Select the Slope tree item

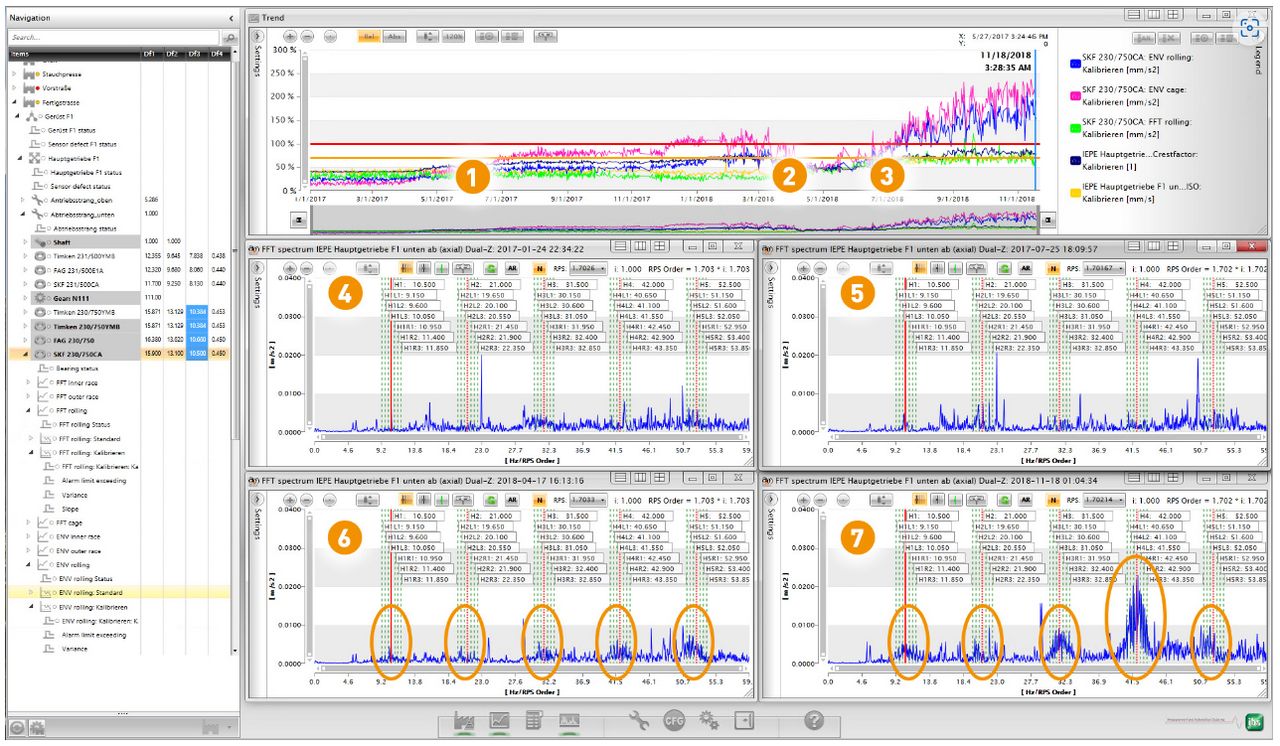pyautogui.click(x=71, y=508)
